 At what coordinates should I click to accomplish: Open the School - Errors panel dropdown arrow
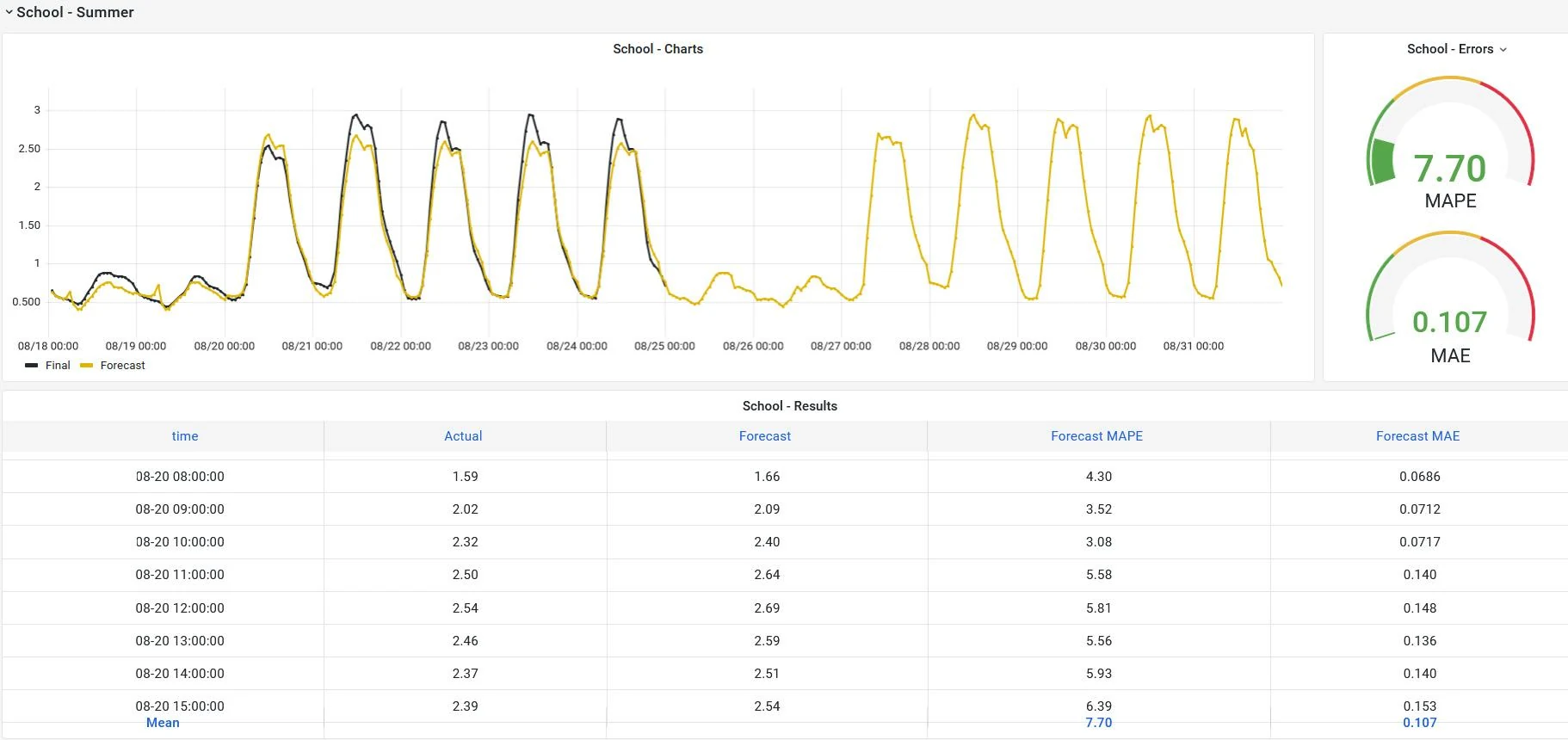pos(1503,50)
